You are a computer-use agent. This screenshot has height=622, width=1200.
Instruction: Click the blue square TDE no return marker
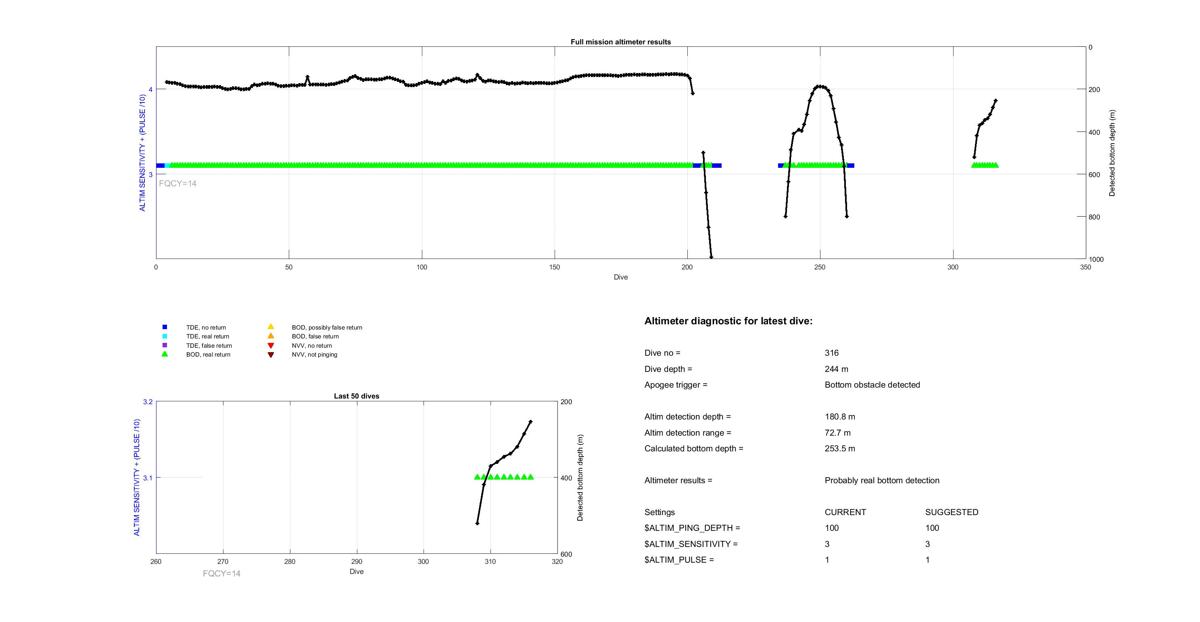(x=164, y=327)
